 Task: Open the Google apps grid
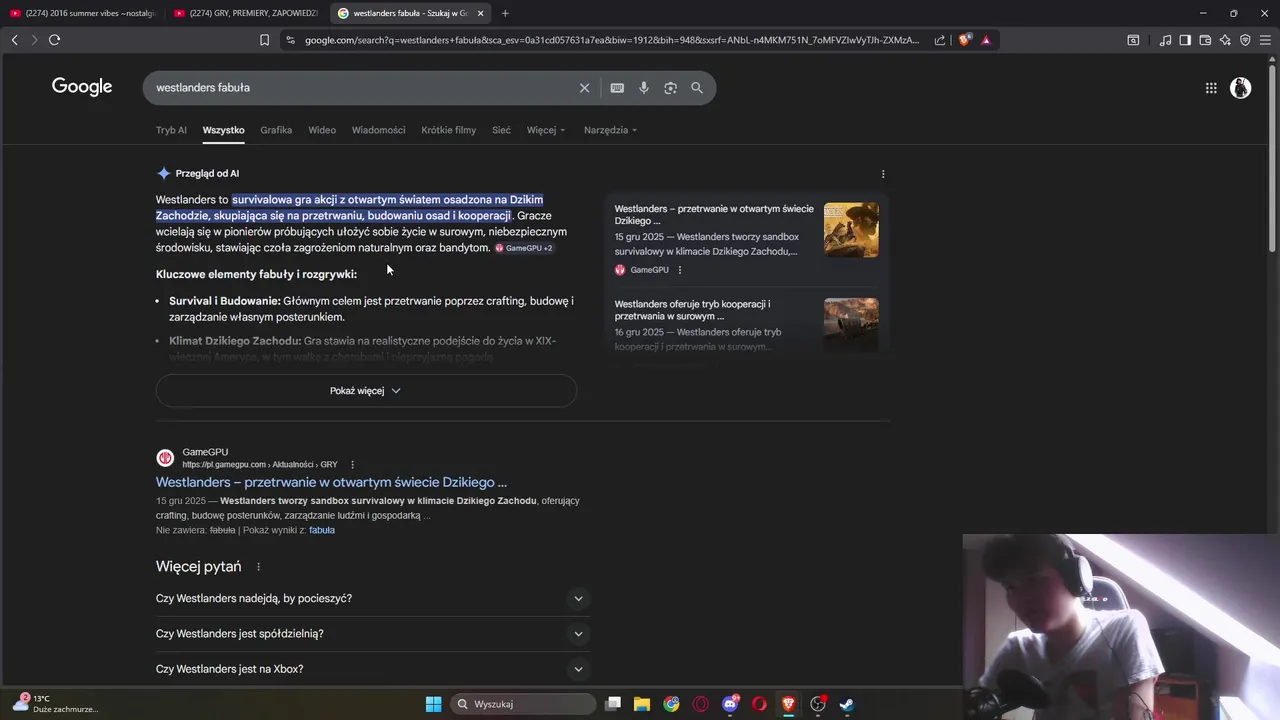pyautogui.click(x=1211, y=88)
